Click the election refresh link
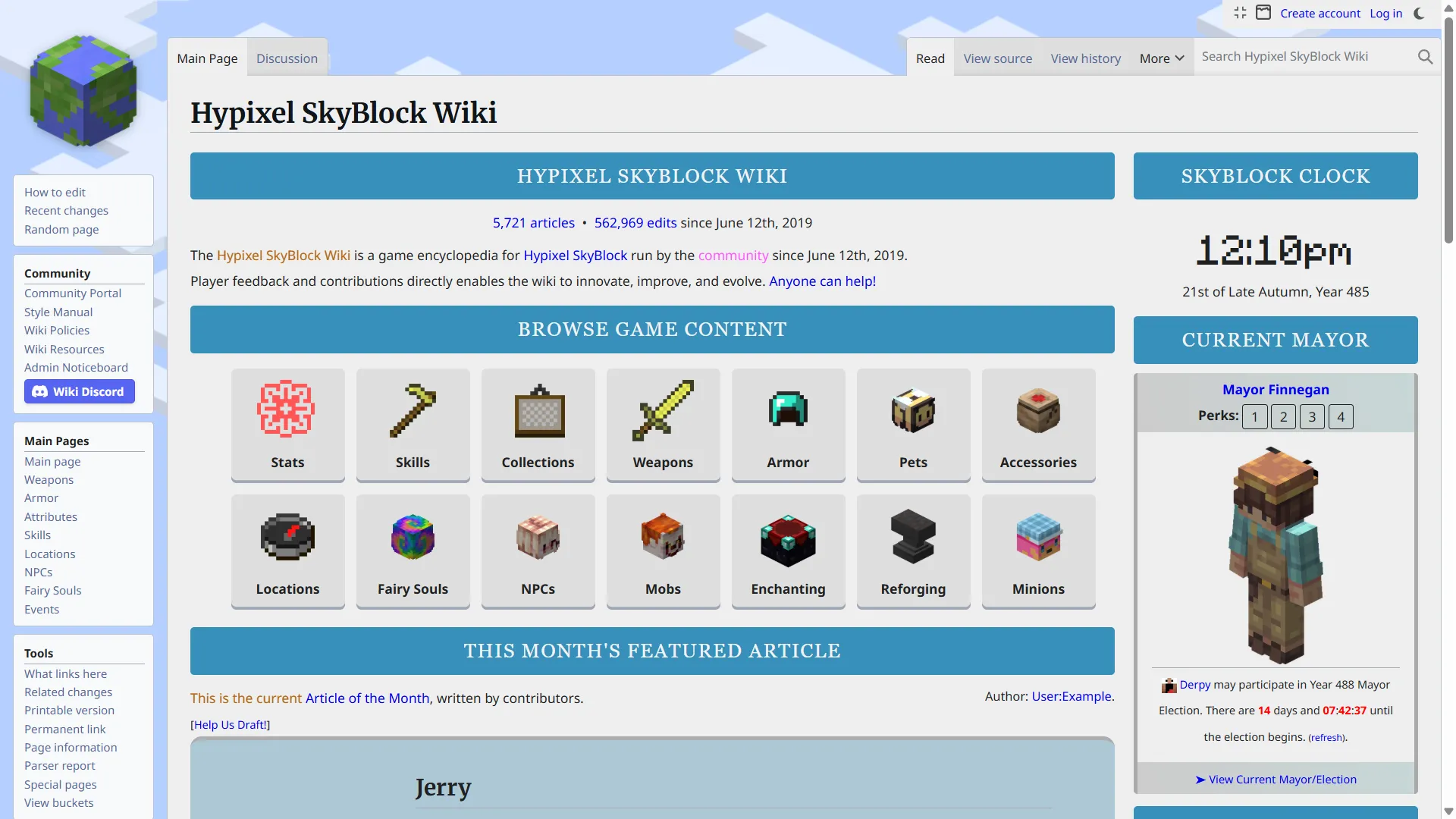Screen dimensions: 1456x819 [1326, 738]
